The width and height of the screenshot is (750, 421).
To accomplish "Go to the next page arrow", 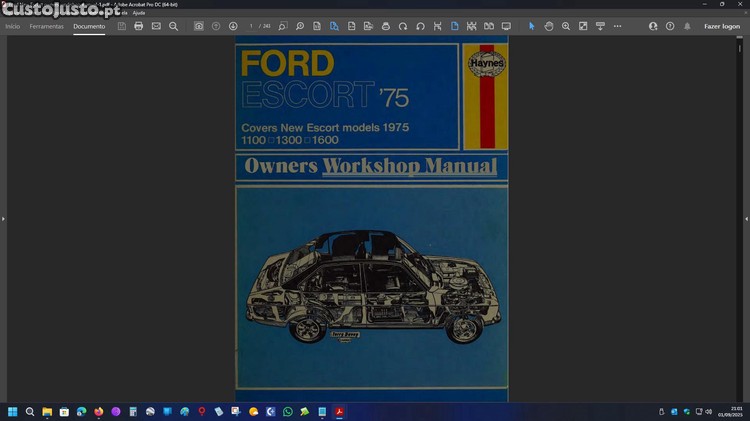I will coord(233,26).
